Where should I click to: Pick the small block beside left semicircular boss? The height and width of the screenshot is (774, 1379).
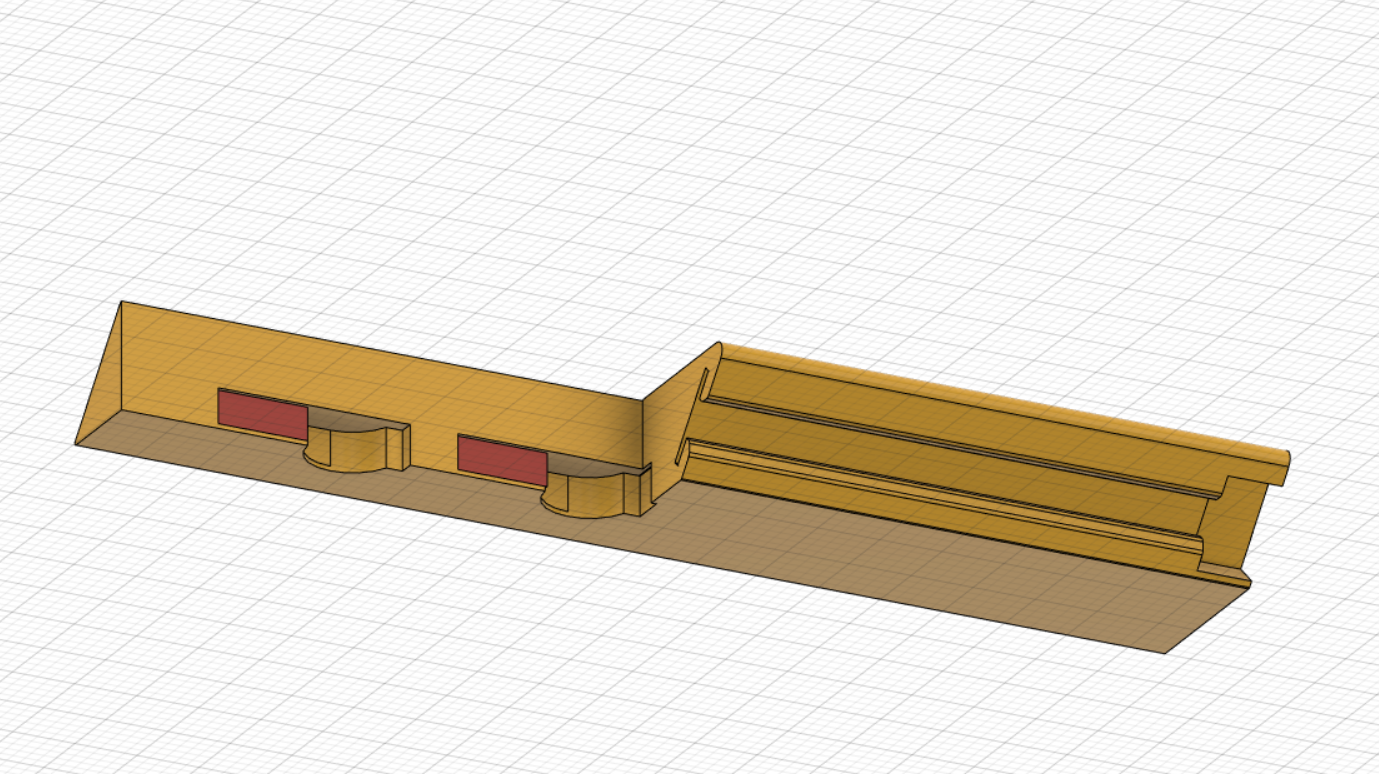(397, 447)
